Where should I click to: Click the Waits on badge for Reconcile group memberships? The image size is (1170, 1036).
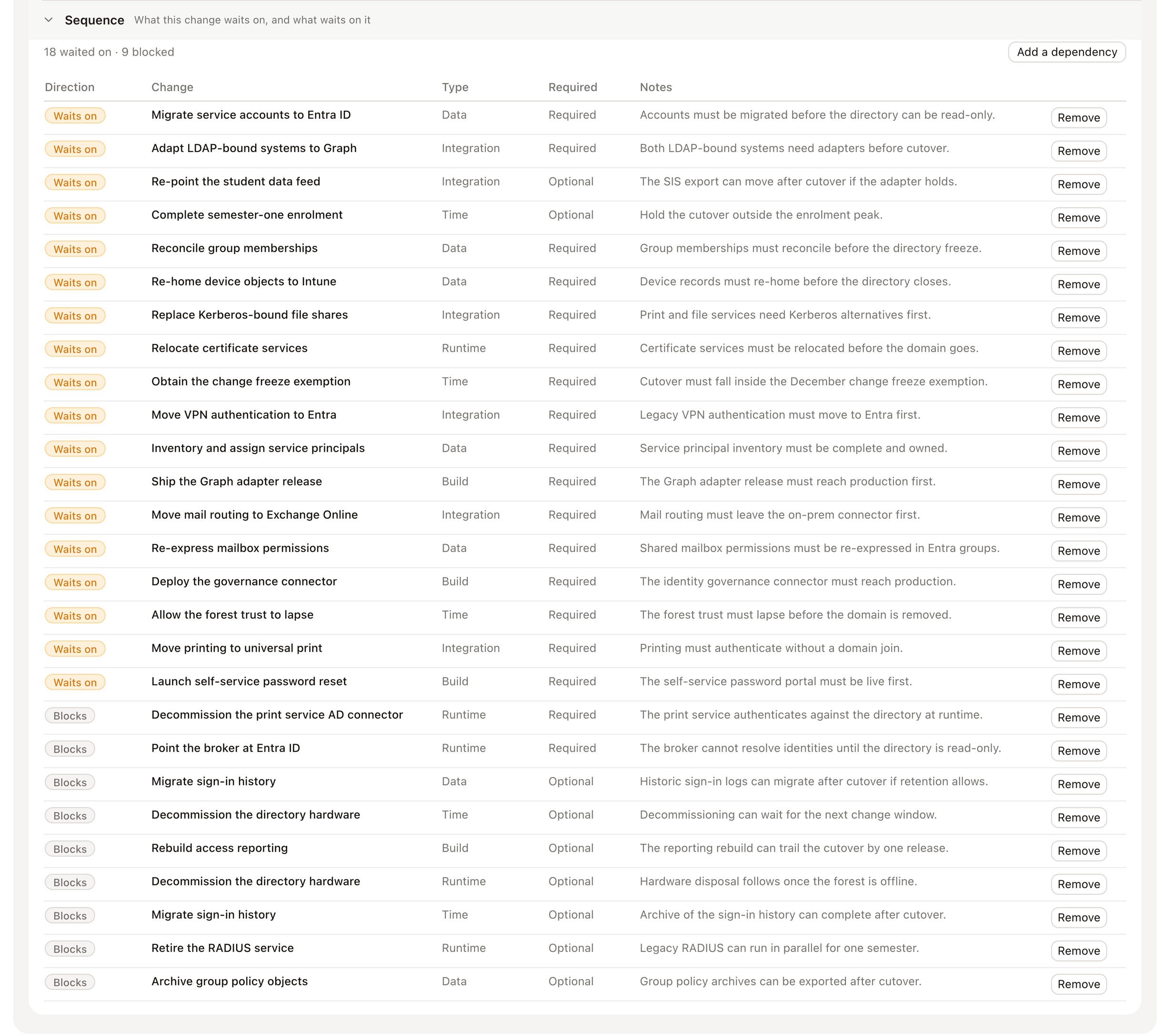click(x=75, y=249)
